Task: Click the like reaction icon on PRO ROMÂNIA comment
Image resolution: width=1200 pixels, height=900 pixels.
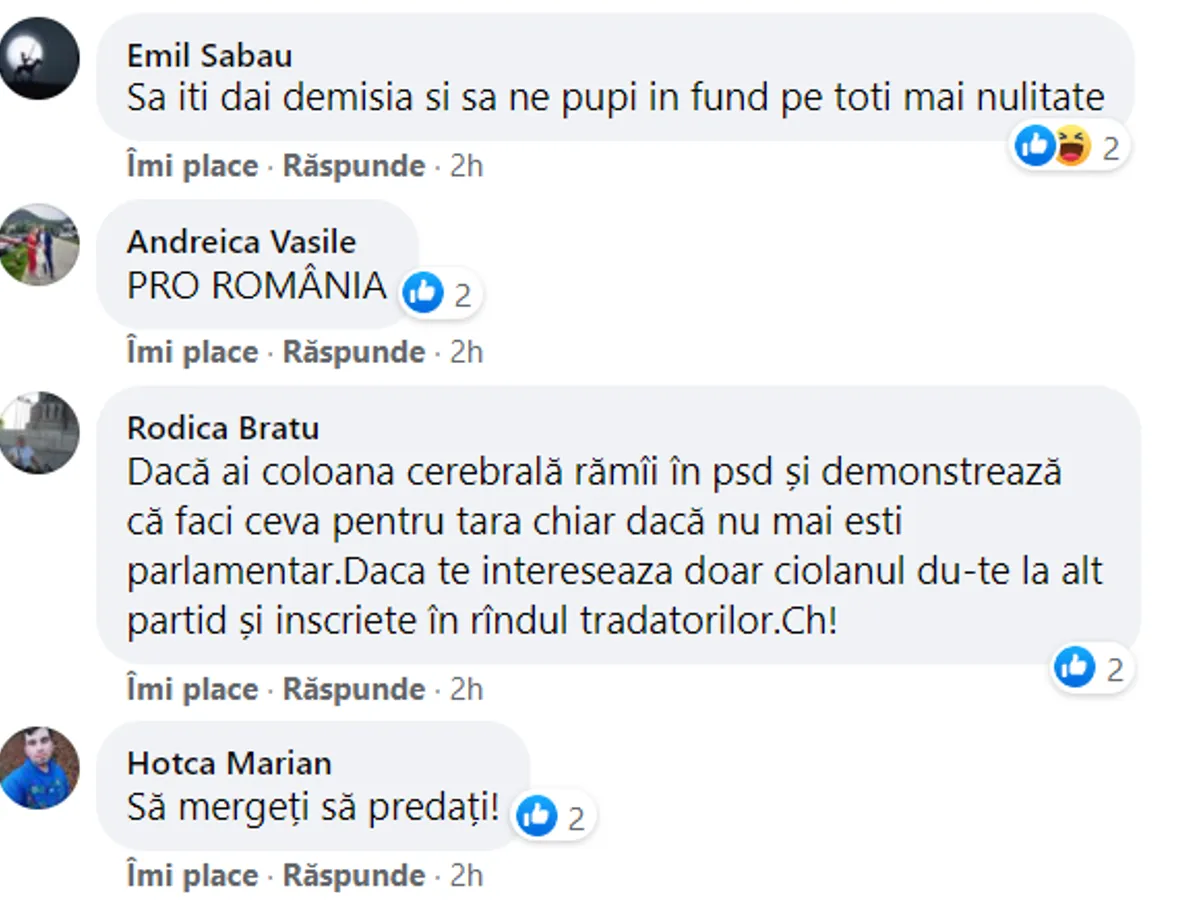Action: coord(424,293)
